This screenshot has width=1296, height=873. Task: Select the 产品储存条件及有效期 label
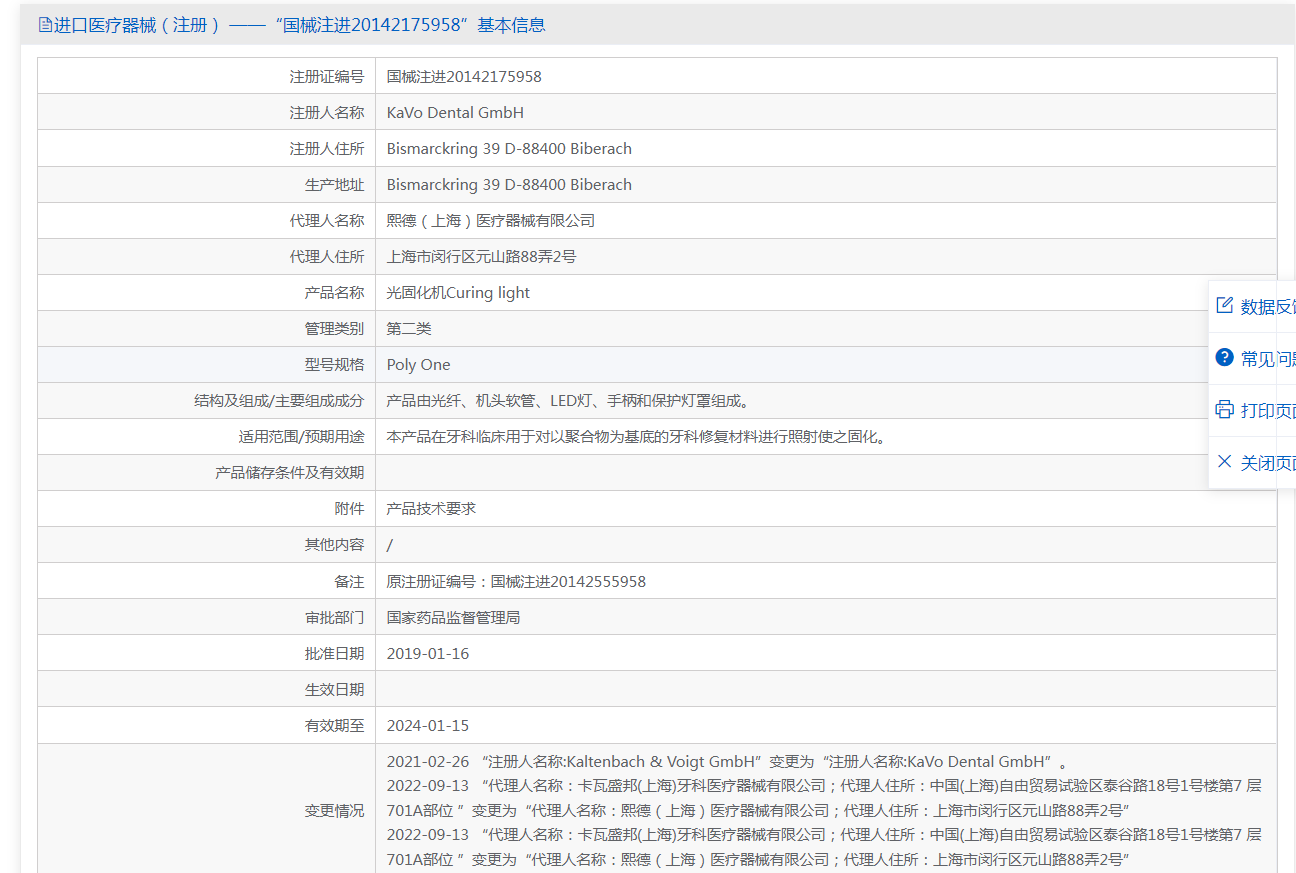click(x=290, y=472)
